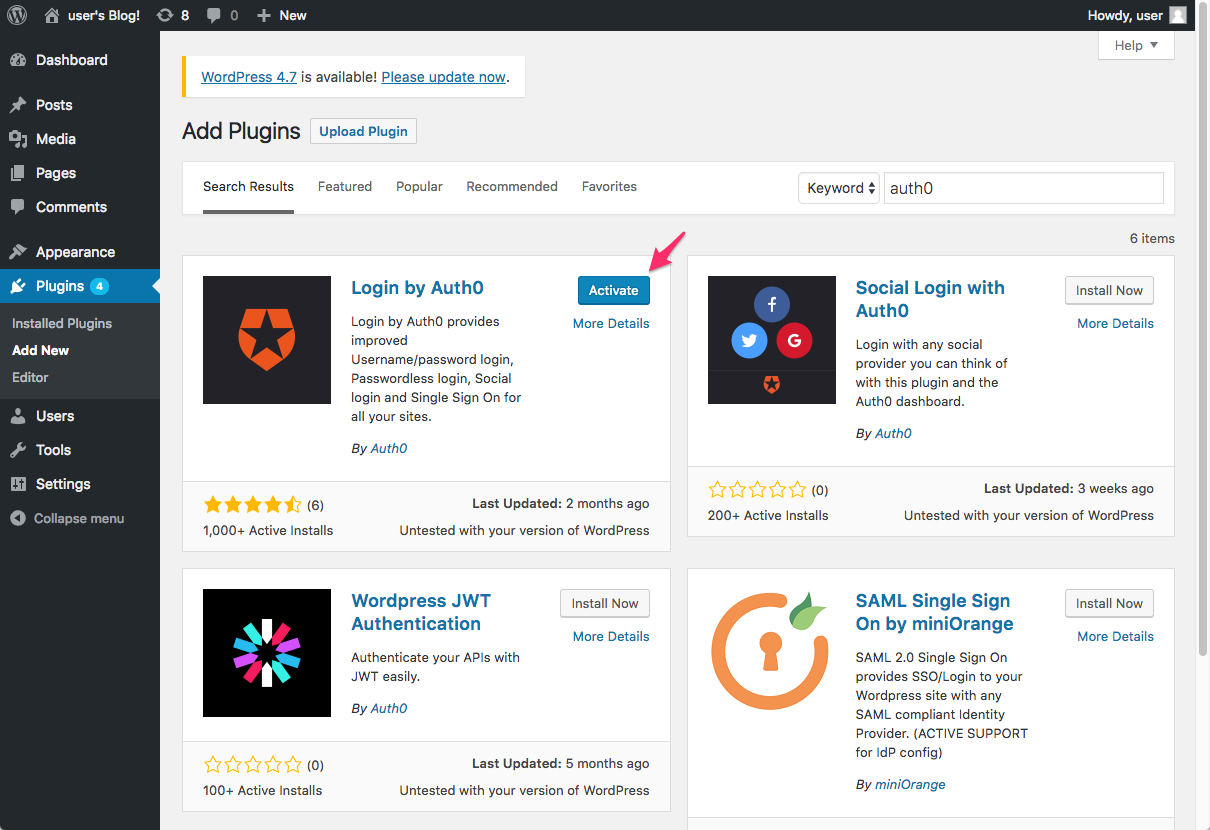1210x830 pixels.
Task: Click the Wordpress JWT Authentication plugin thumbnail
Action: coord(267,653)
